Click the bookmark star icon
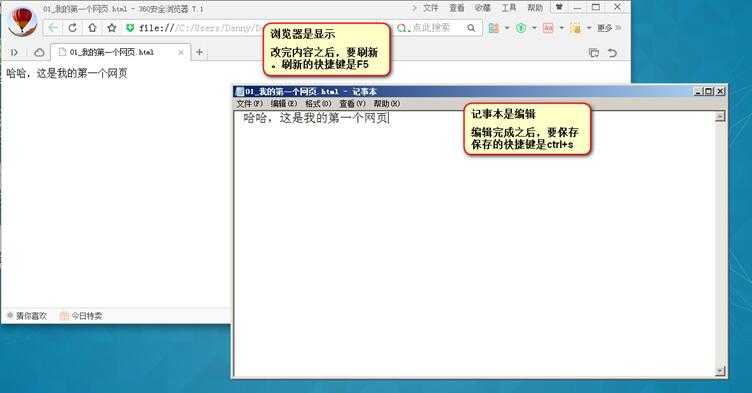Viewport: 752px width, 393px height. [112, 28]
